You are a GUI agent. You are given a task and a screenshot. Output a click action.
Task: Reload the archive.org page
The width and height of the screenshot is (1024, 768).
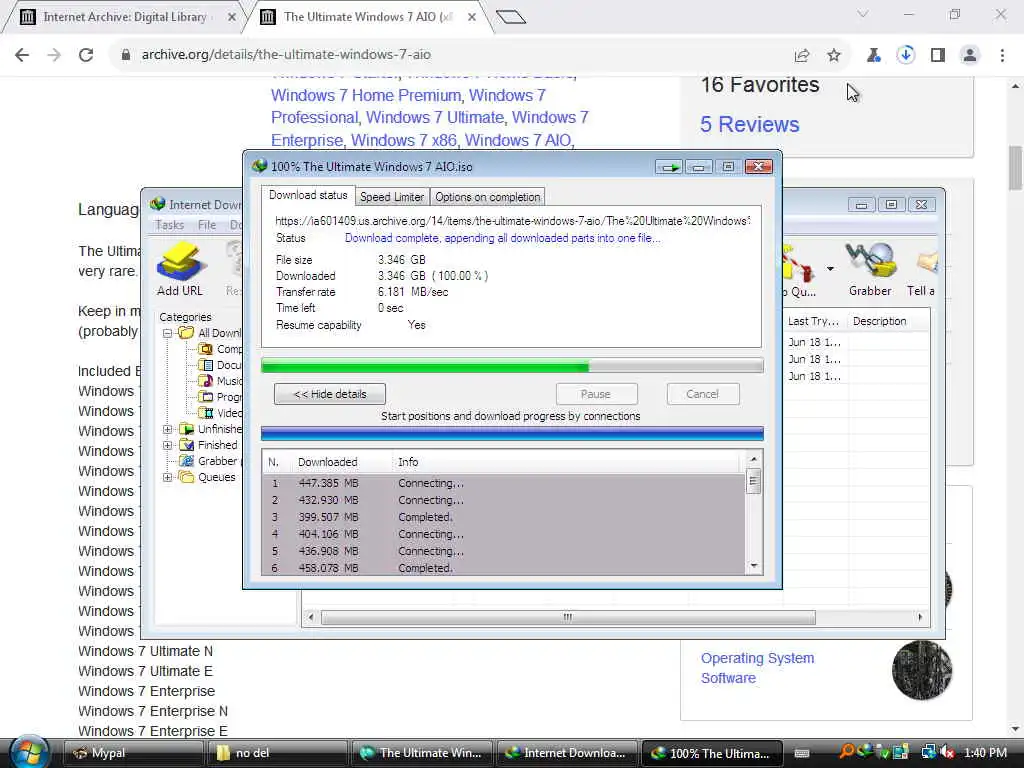pyautogui.click(x=86, y=55)
